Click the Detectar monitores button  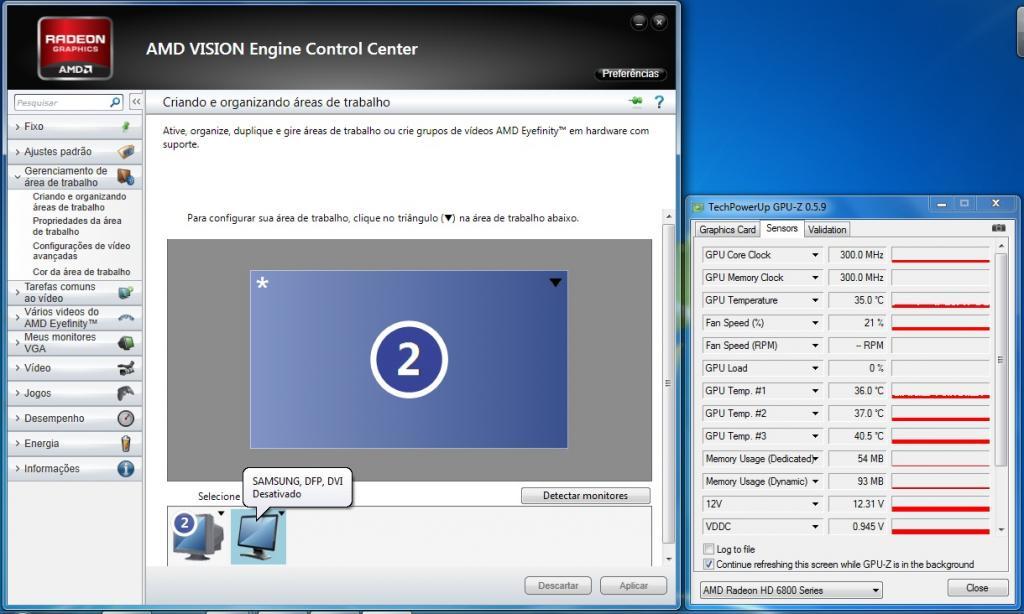(585, 496)
